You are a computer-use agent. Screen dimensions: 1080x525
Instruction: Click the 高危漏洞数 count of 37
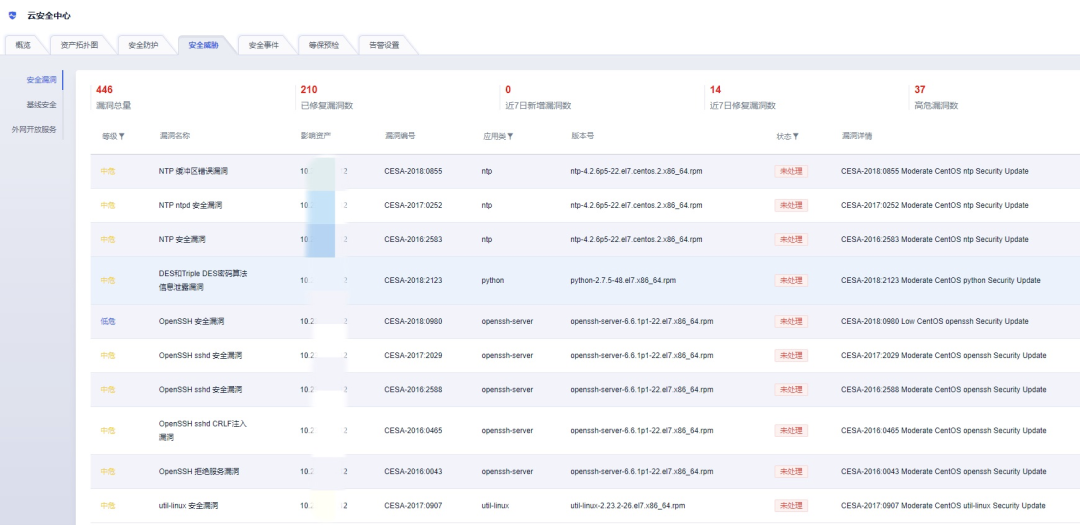pyautogui.click(x=919, y=90)
